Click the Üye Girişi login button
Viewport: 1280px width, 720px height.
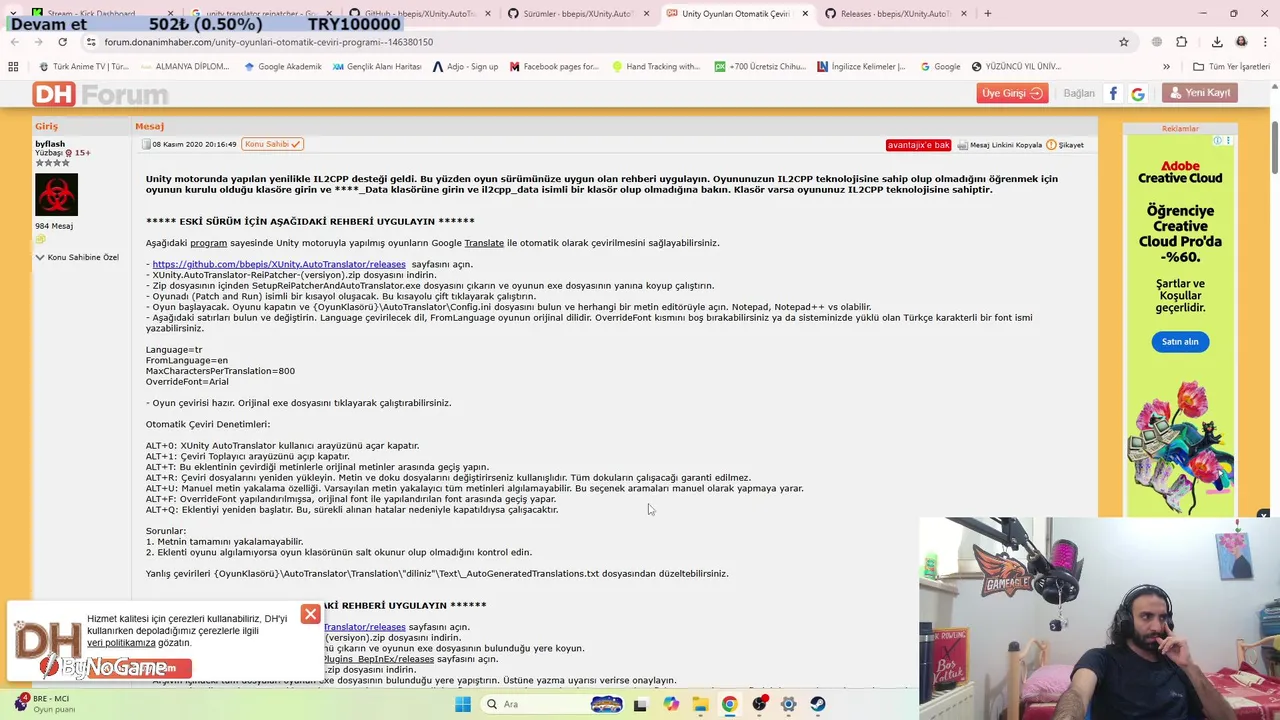click(1012, 93)
